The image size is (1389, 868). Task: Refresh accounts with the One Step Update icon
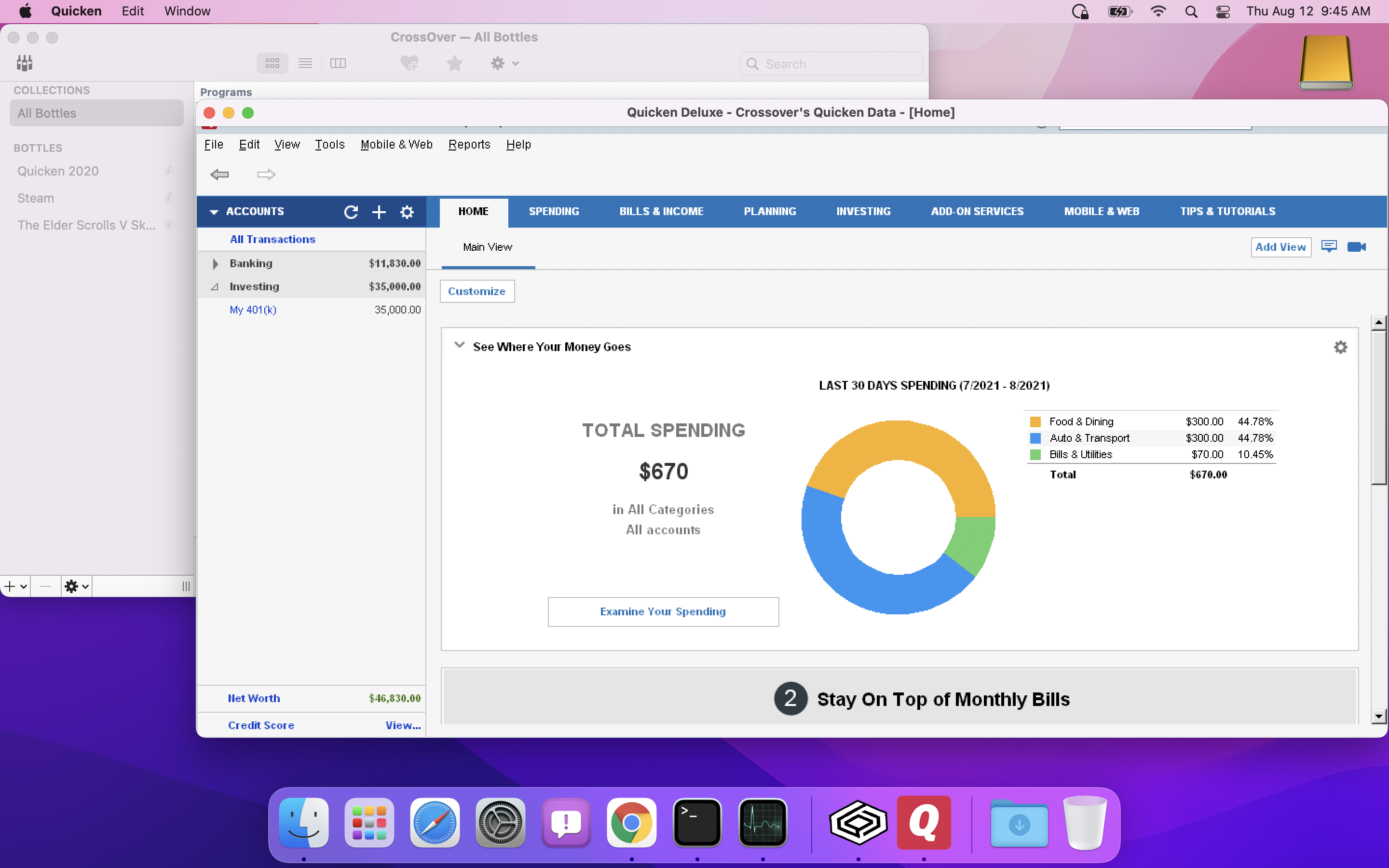tap(351, 212)
